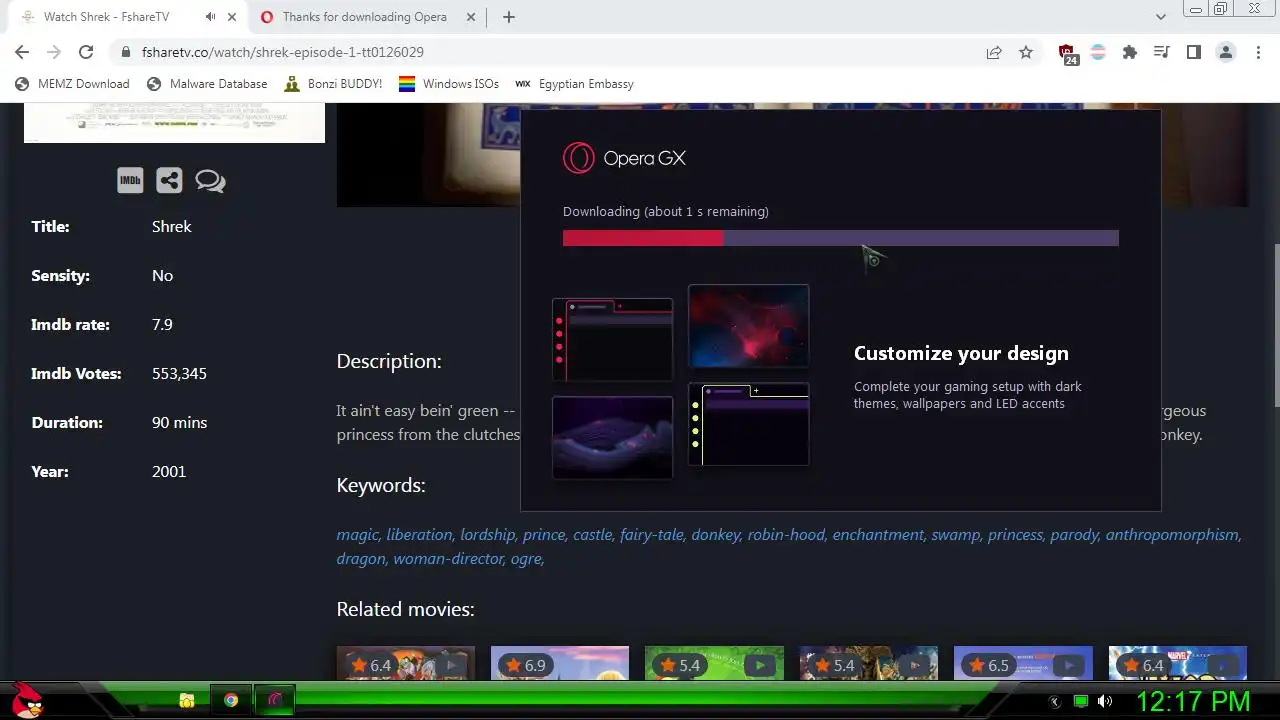Viewport: 1280px width, 720px height.
Task: Select the Imdb Votes value 553,345
Action: click(179, 374)
